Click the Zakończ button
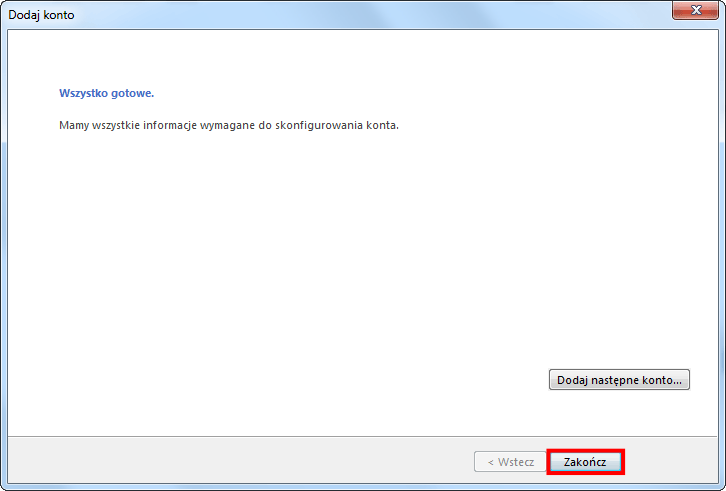Image resolution: width=726 pixels, height=491 pixels. pos(585,462)
